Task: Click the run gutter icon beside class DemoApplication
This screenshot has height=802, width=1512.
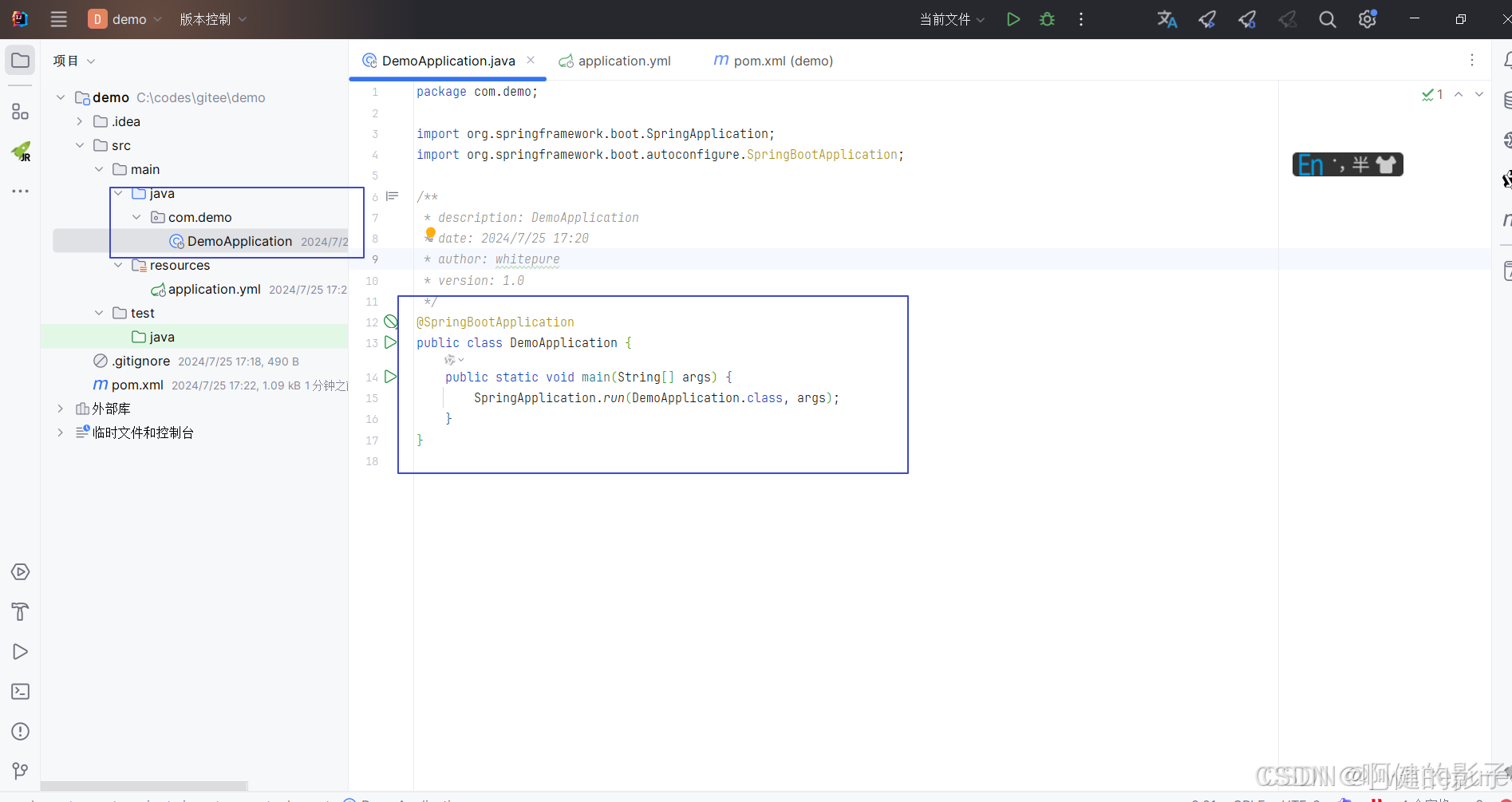Action: tap(391, 342)
